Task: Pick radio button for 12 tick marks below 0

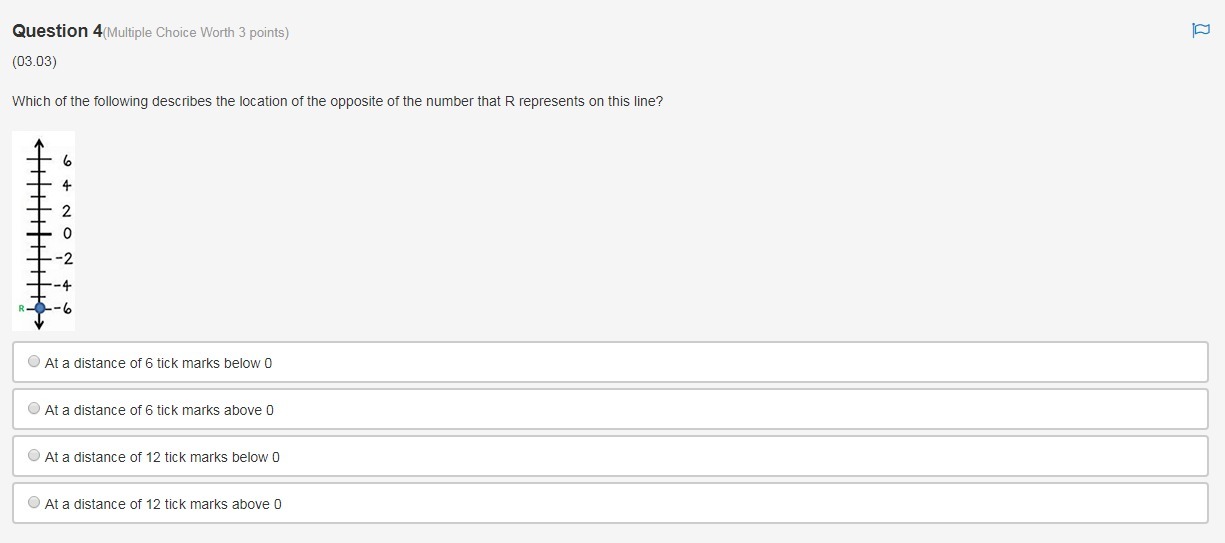Action: [x=35, y=456]
